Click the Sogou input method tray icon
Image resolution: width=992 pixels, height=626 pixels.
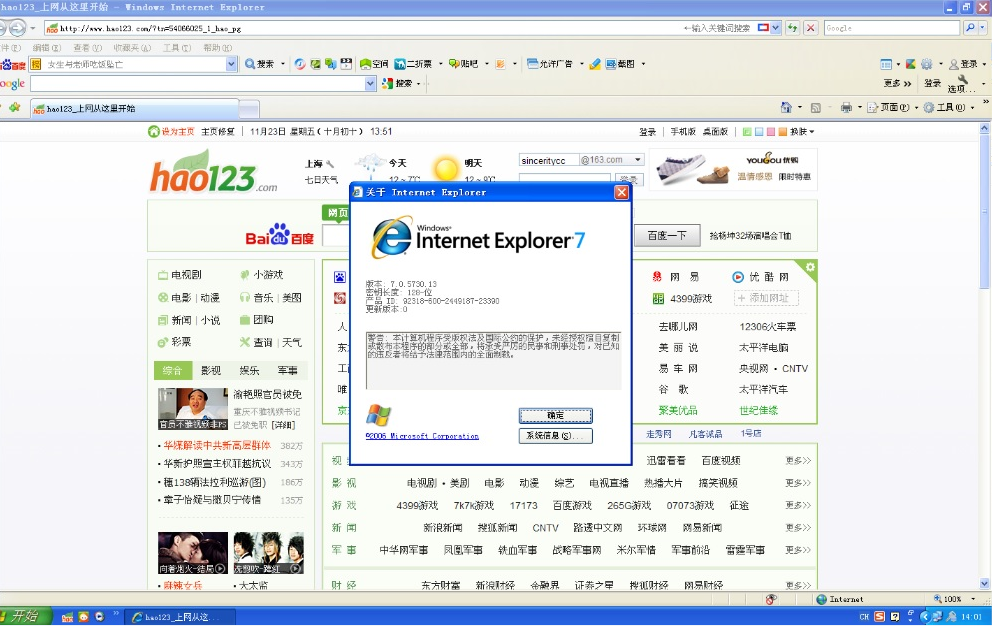(x=880, y=616)
